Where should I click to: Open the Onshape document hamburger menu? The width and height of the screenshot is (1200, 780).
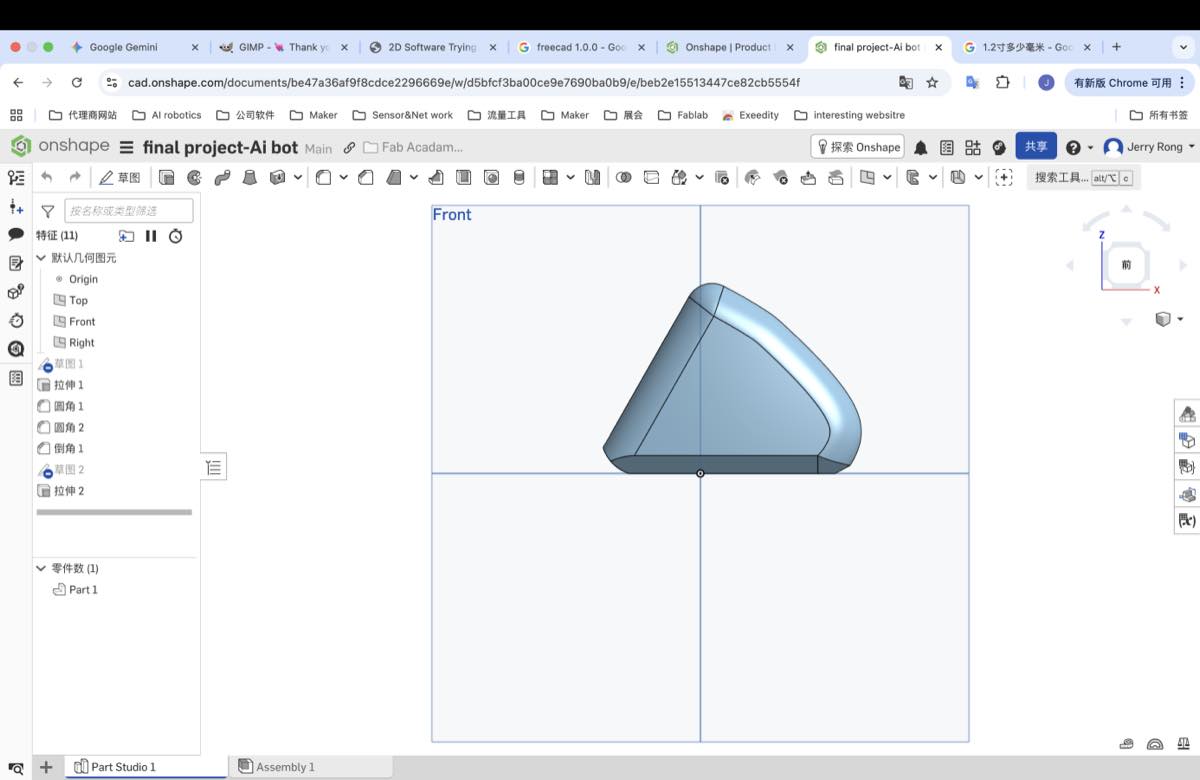[126, 147]
